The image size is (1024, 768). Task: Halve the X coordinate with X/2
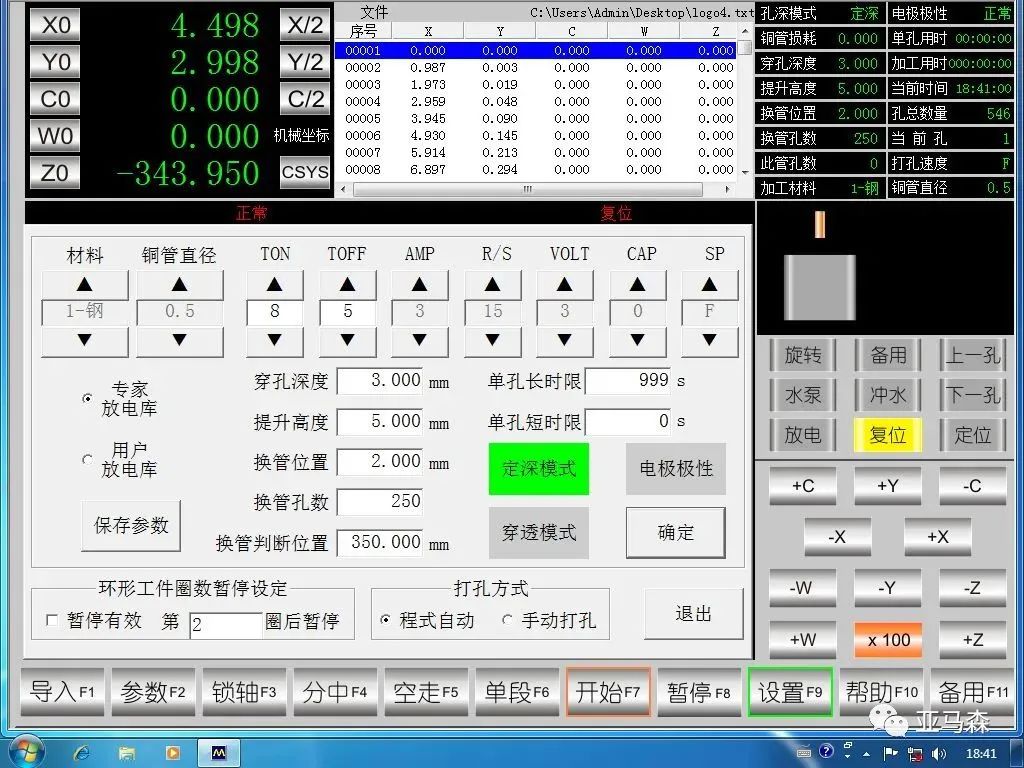pos(305,25)
